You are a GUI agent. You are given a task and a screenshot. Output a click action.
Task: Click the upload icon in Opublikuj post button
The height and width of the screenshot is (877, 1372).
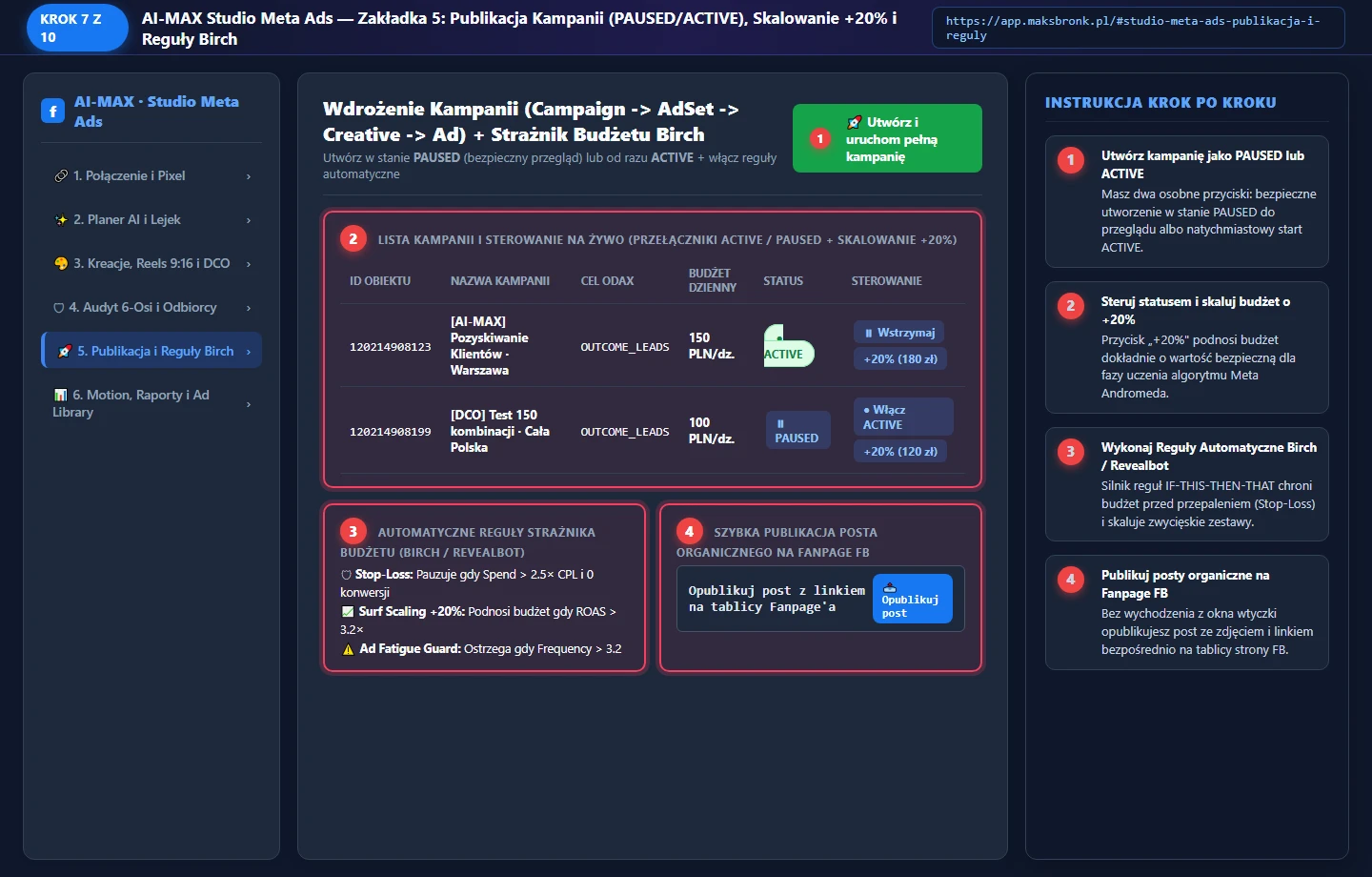(x=890, y=587)
